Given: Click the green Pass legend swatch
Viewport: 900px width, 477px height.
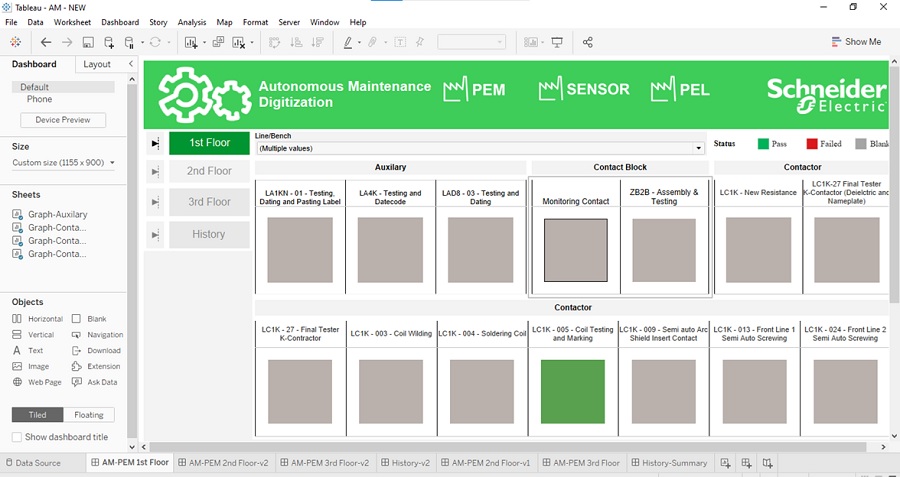Looking at the screenshot, I should click(x=763, y=144).
